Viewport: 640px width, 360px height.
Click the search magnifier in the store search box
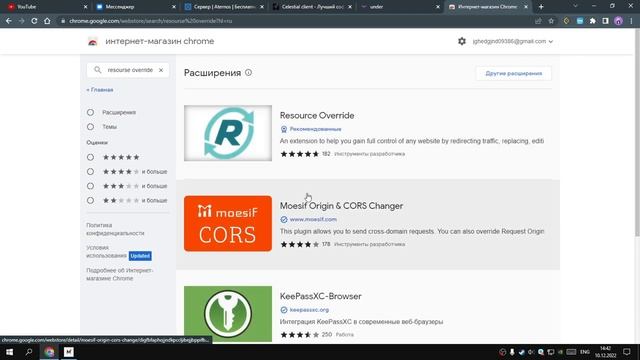click(x=98, y=70)
